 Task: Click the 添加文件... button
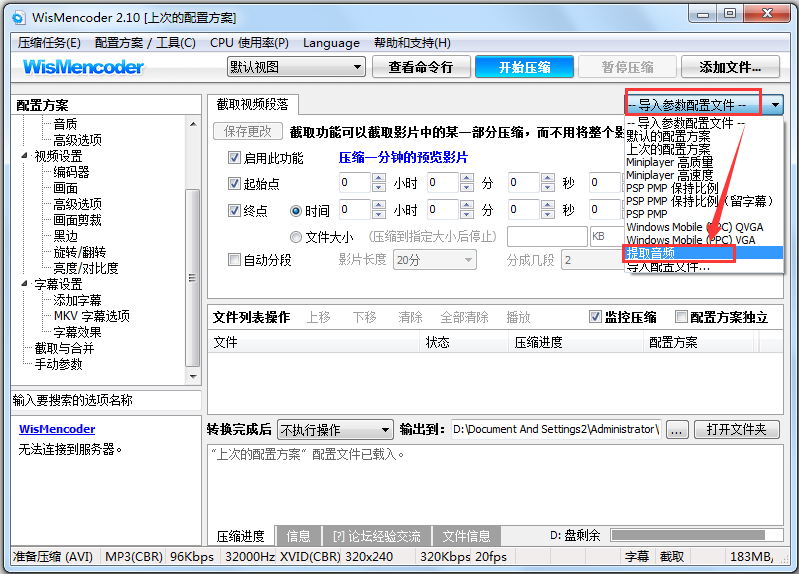pyautogui.click(x=730, y=67)
